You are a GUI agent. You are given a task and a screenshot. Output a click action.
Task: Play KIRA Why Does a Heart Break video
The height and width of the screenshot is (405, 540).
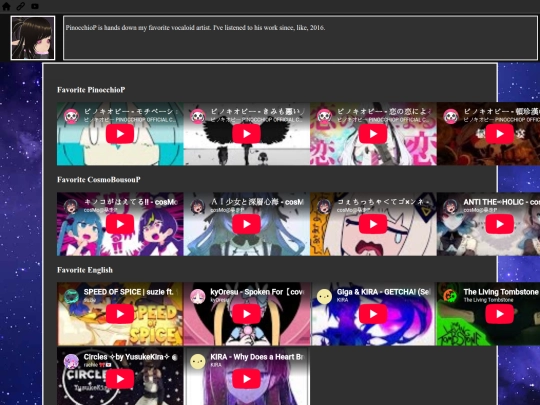point(246,378)
